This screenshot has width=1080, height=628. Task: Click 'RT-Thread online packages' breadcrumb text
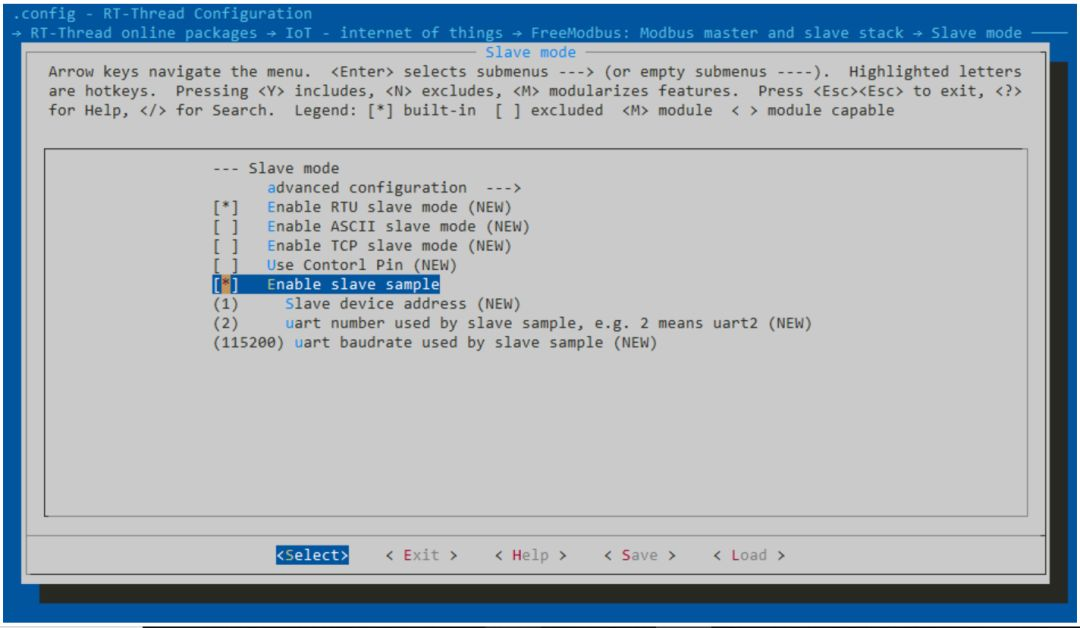(x=143, y=33)
